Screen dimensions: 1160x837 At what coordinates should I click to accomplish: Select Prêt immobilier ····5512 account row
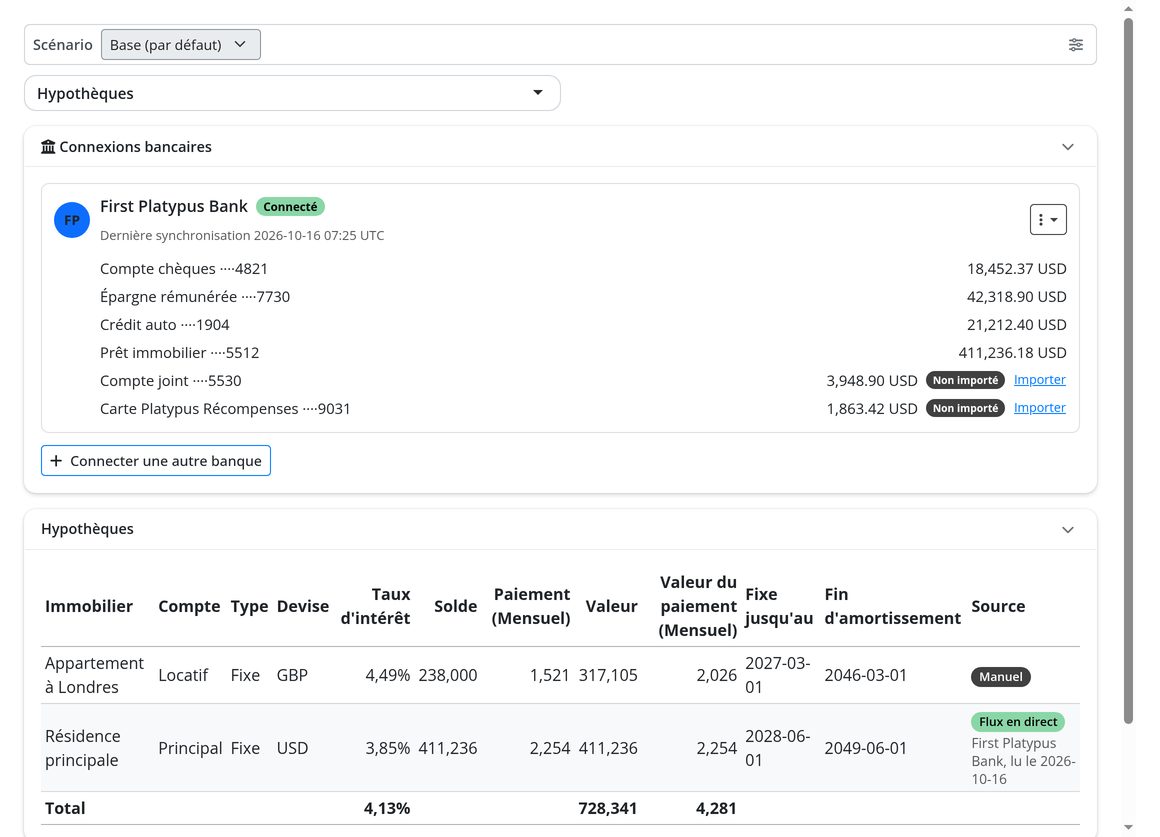(x=583, y=353)
